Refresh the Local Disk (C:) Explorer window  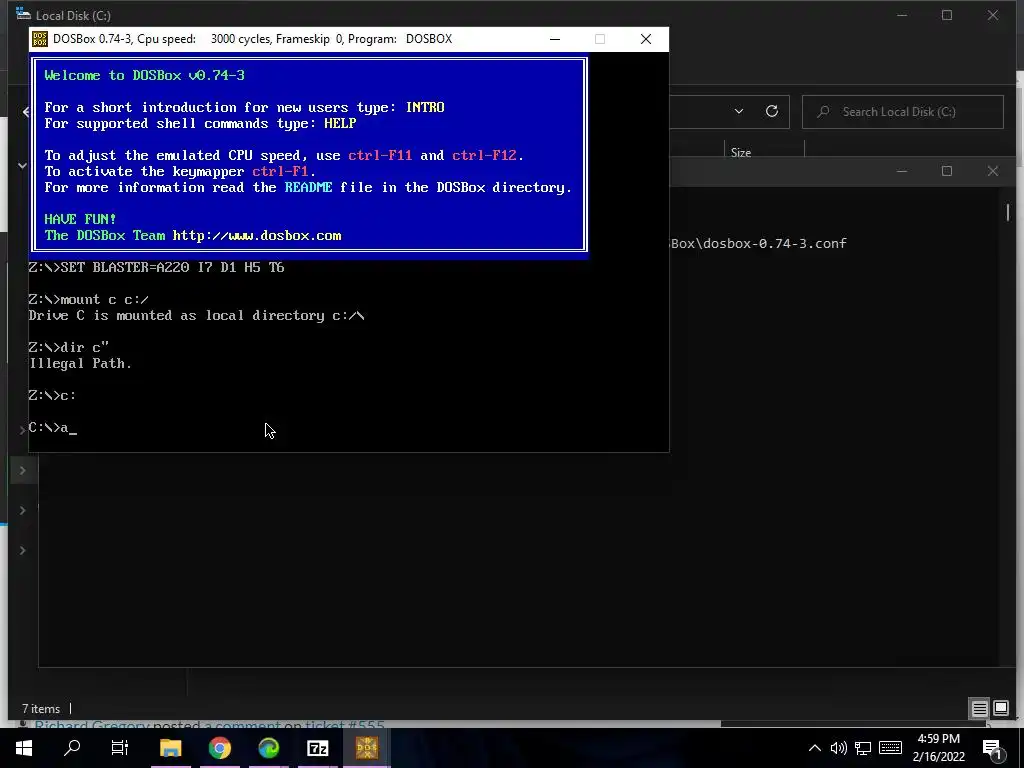(x=772, y=112)
